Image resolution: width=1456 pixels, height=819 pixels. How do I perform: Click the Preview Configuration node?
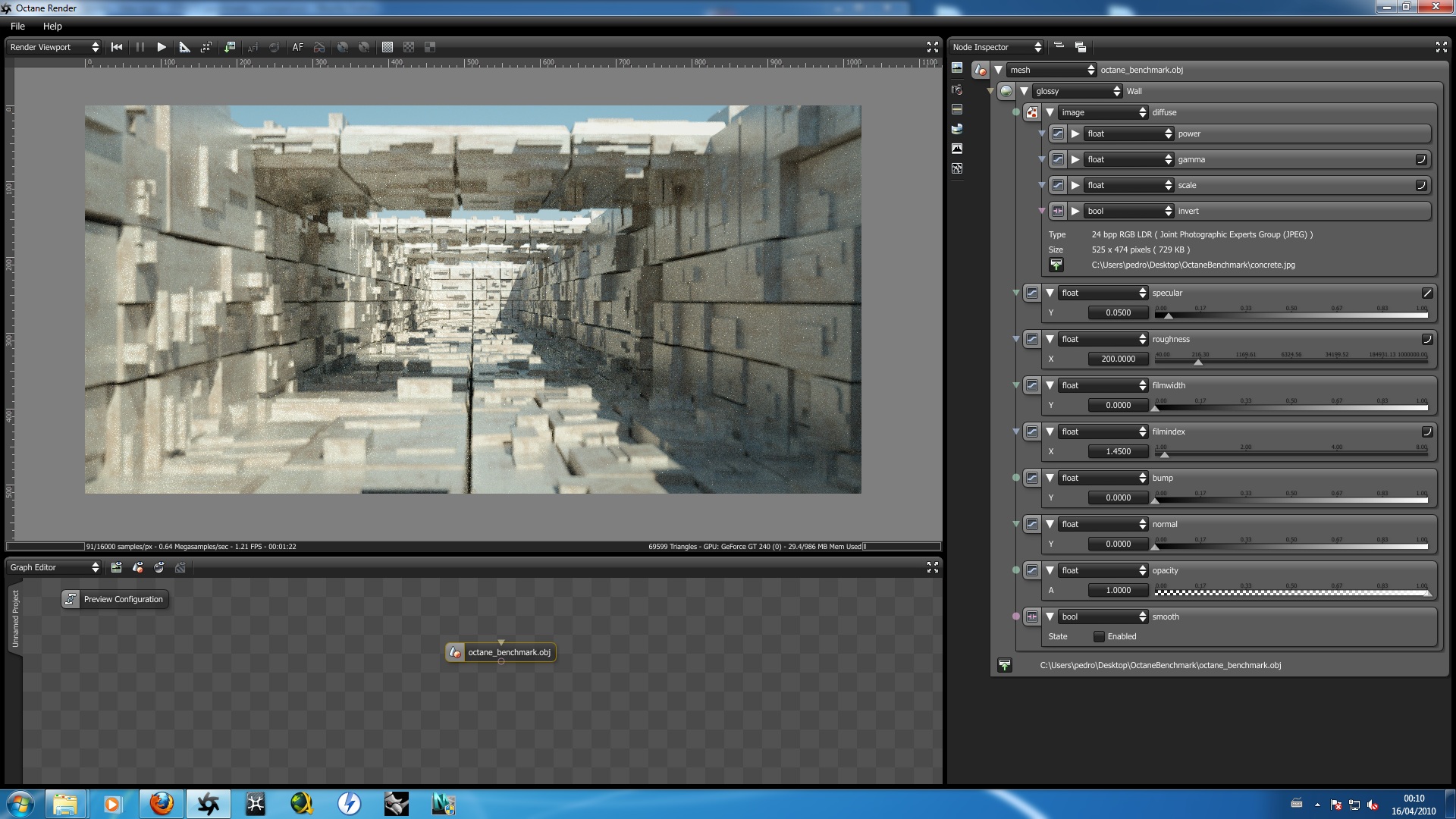tap(115, 599)
